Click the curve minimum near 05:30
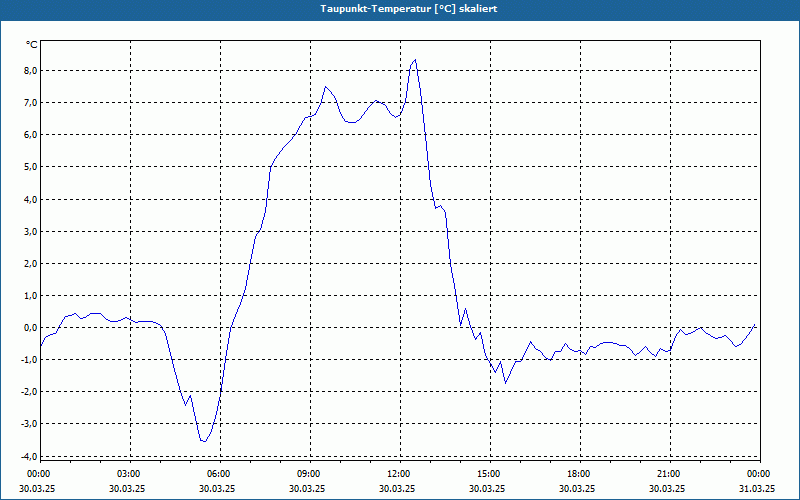The image size is (800, 500). point(204,441)
